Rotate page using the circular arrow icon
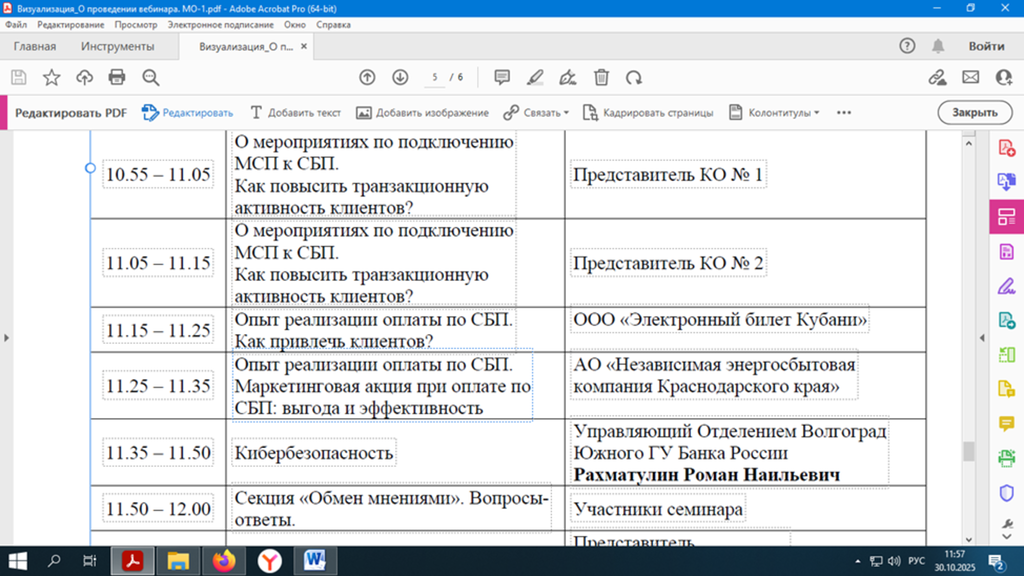The height and width of the screenshot is (576, 1024). click(x=634, y=77)
